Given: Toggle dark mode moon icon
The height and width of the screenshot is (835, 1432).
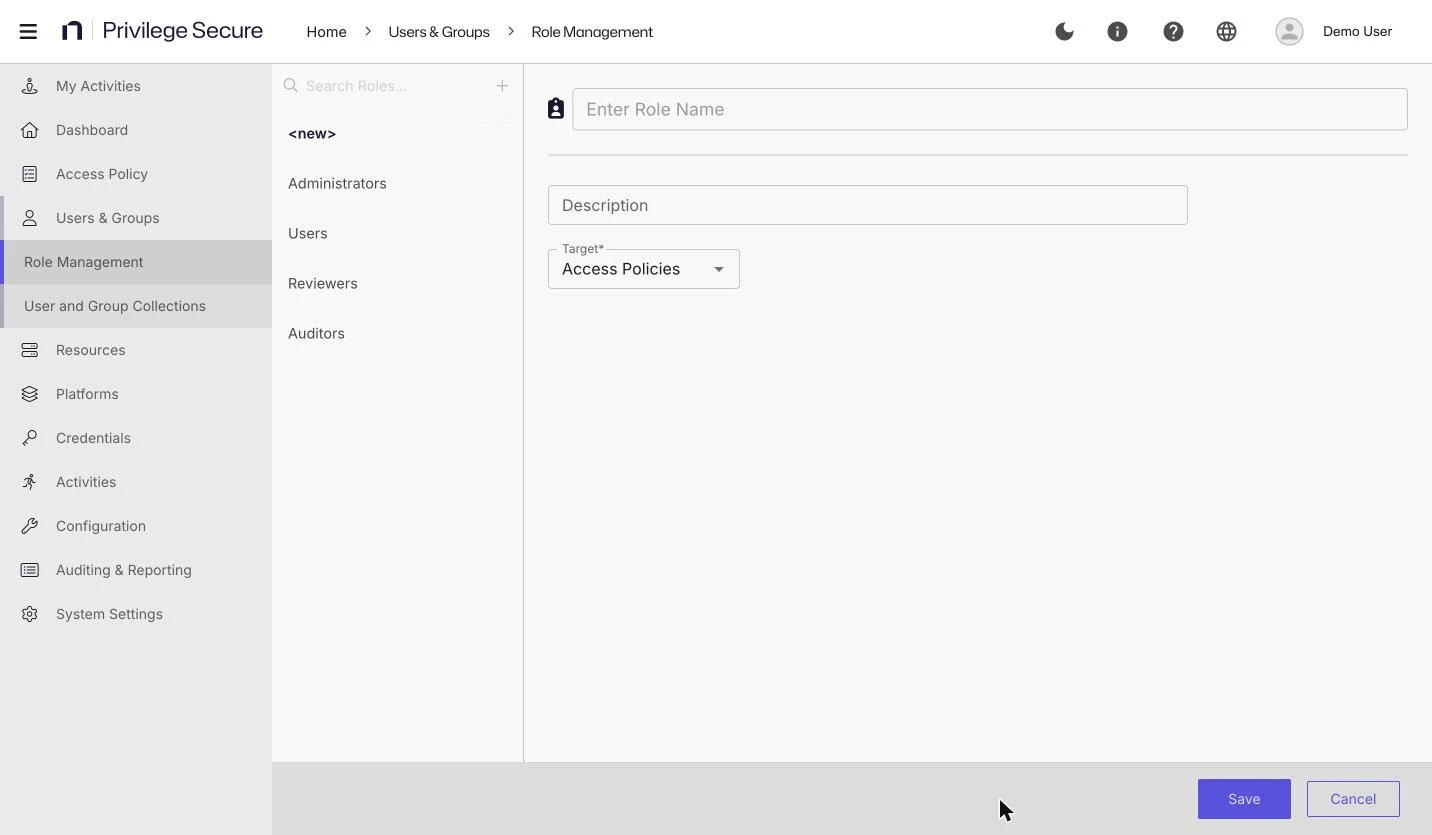Looking at the screenshot, I should click(1064, 31).
